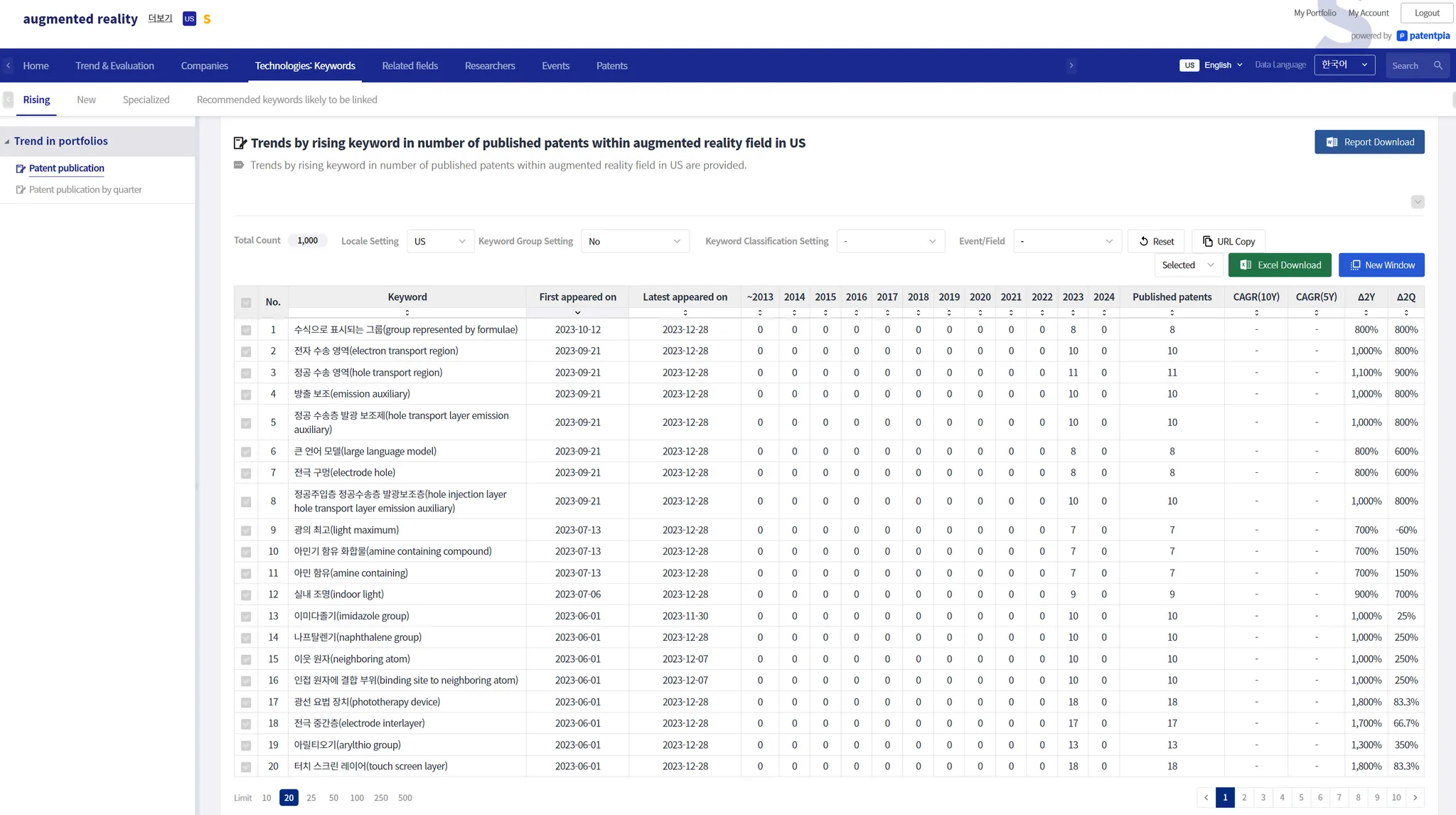Reset the filter settings

pos(1156,242)
